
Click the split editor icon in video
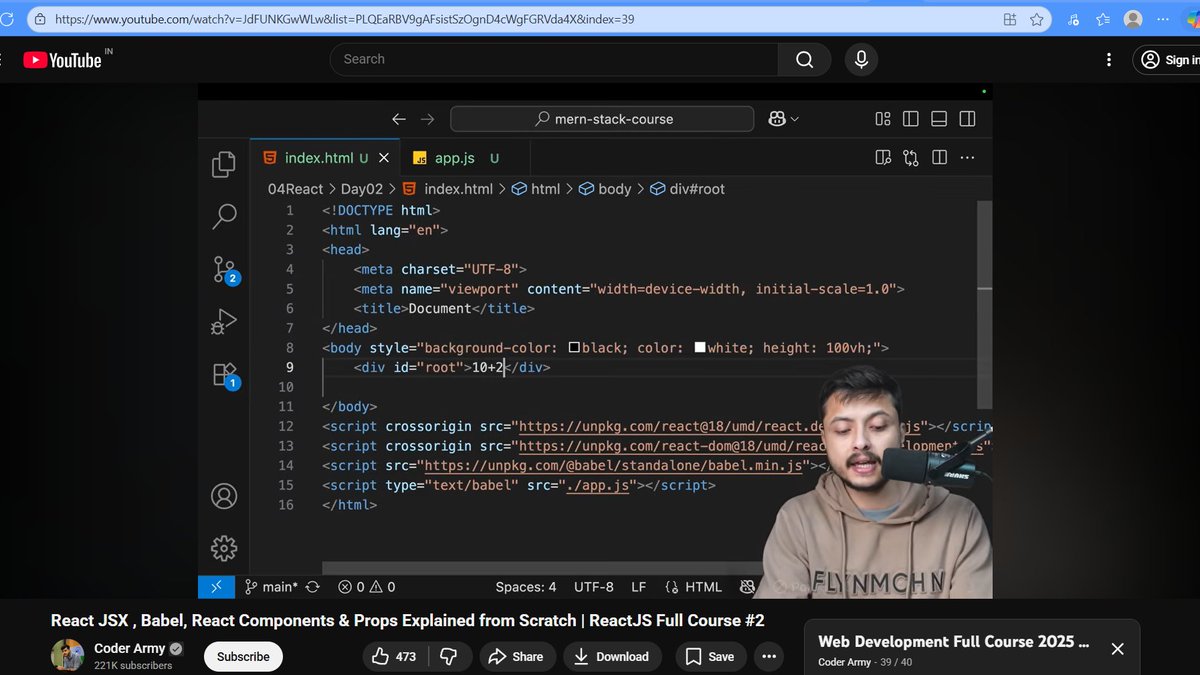[939, 158]
